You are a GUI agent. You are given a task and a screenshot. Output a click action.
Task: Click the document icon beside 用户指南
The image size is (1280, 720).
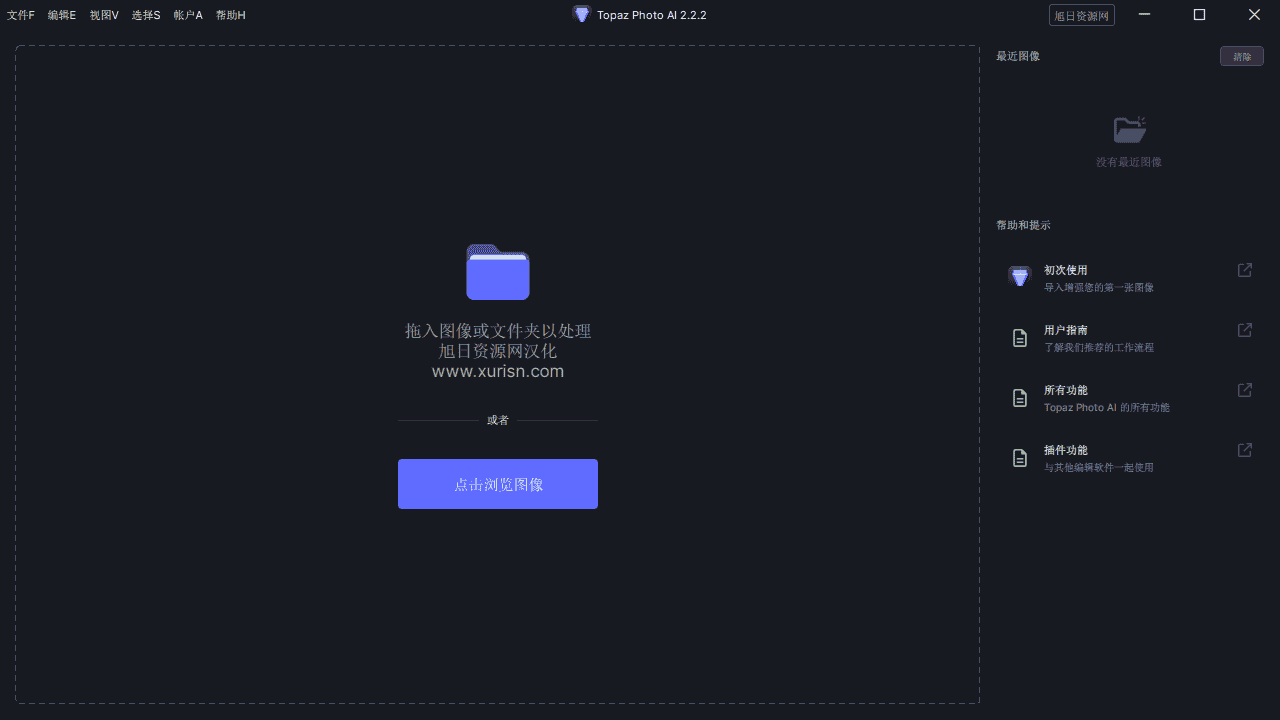click(1019, 338)
